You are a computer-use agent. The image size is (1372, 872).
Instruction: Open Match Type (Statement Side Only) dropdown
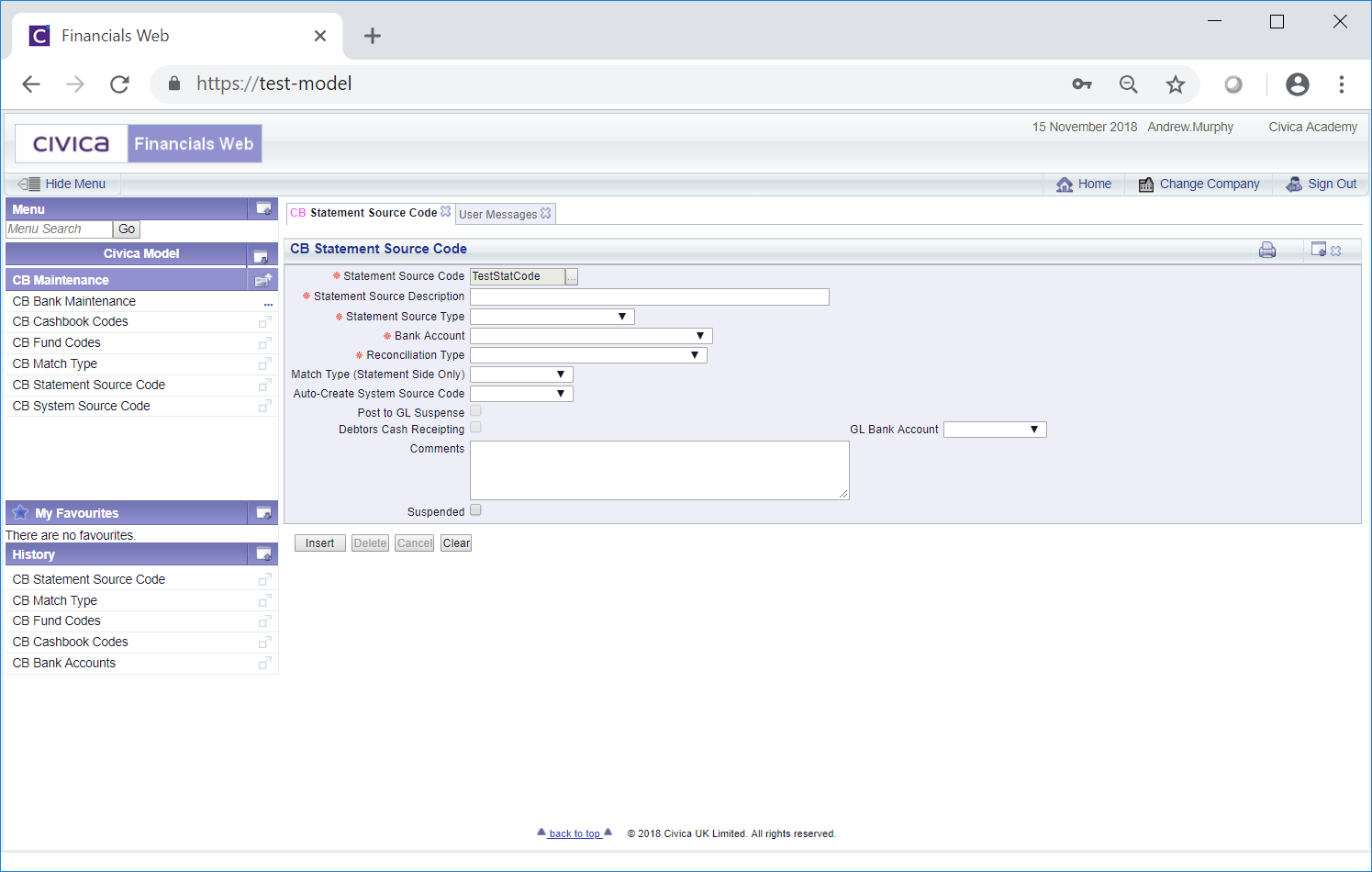[521, 375]
